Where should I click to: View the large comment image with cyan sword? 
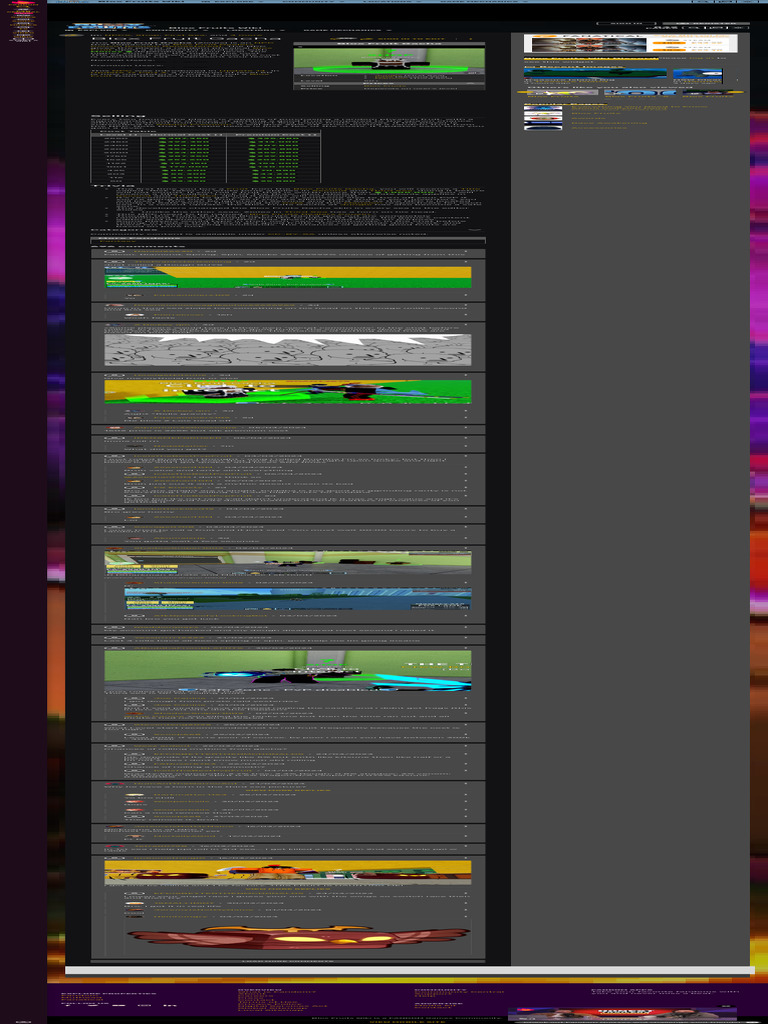click(287, 670)
